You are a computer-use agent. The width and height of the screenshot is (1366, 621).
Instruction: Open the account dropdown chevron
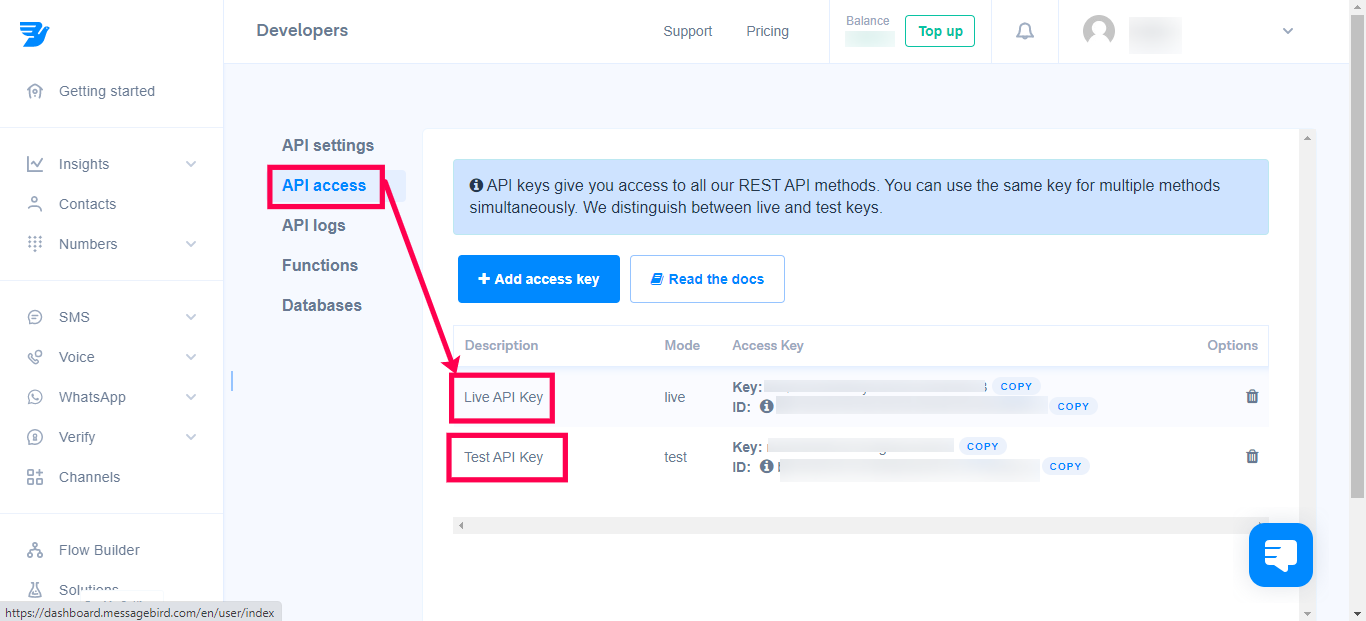pyautogui.click(x=1288, y=31)
